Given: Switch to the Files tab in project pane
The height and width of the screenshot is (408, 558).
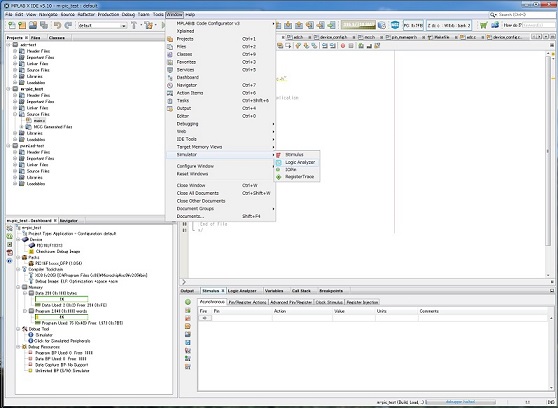Looking at the screenshot, I should pos(35,37).
